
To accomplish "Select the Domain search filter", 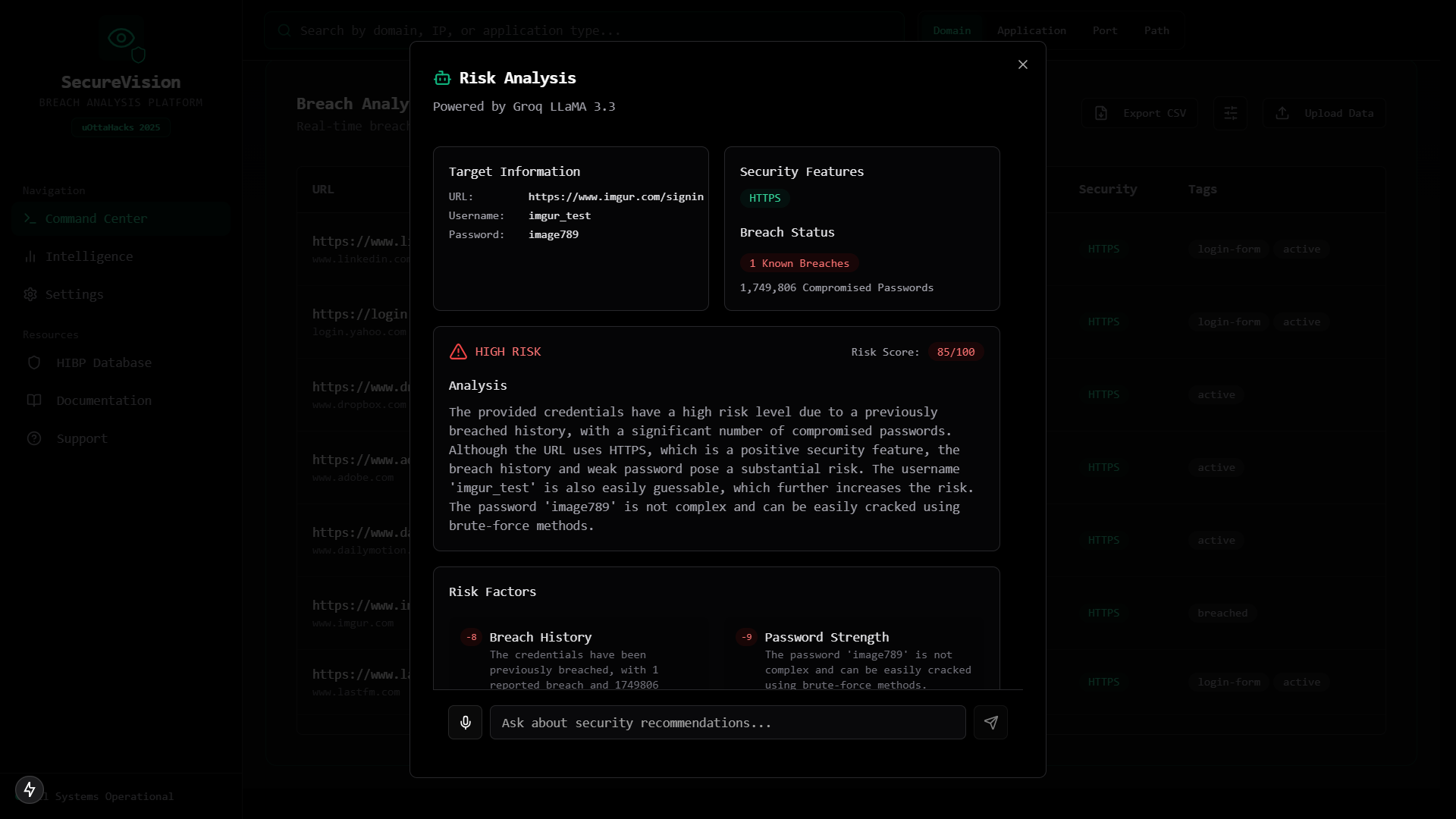I will tap(951, 30).
